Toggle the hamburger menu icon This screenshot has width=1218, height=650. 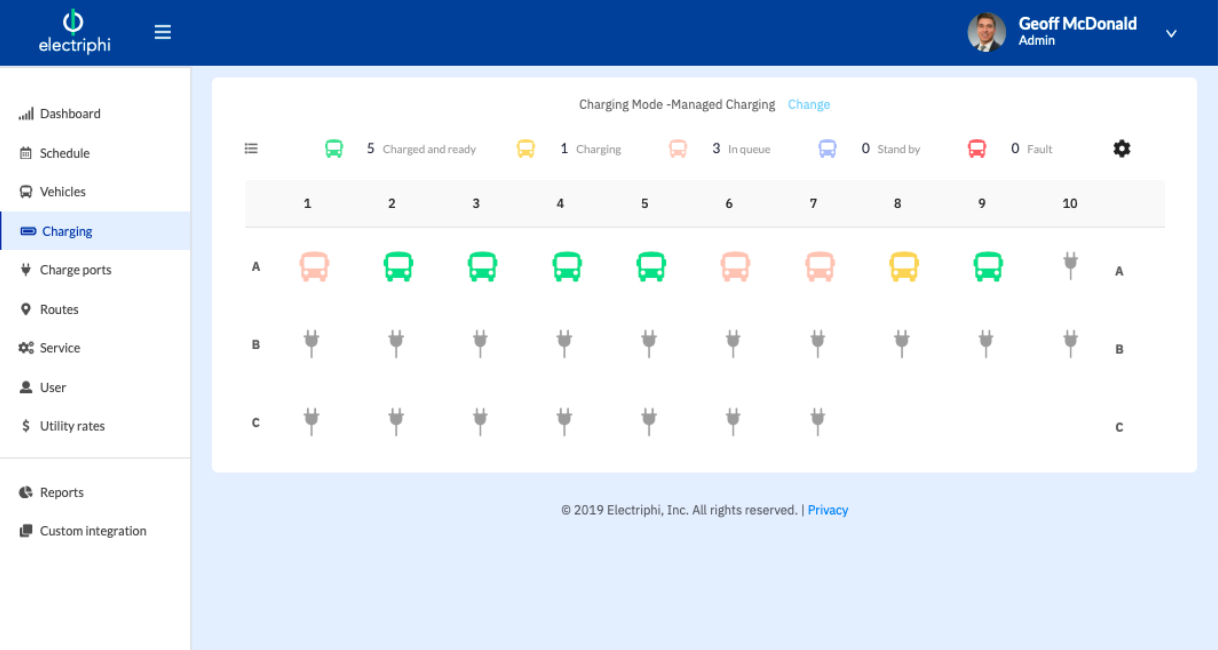point(163,32)
